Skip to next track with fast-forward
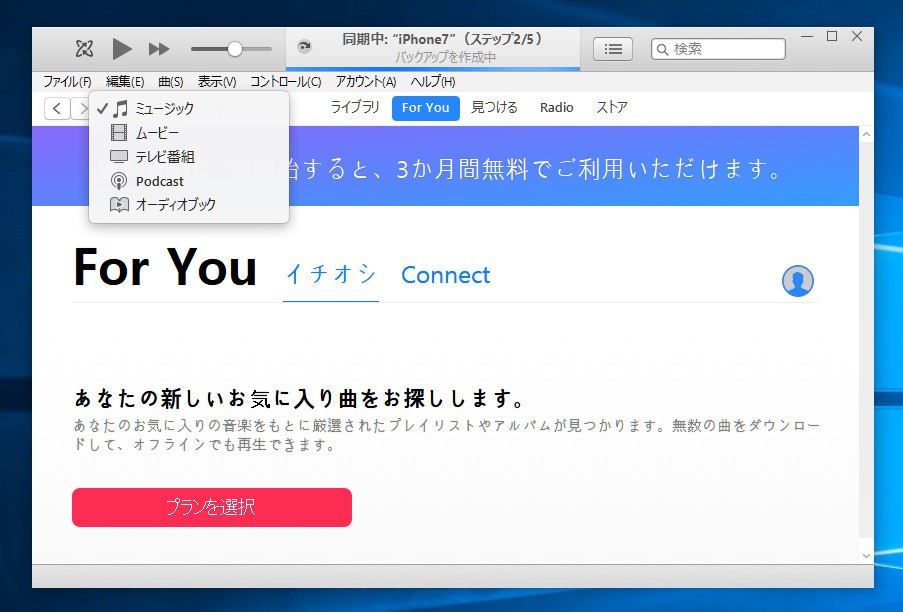 pyautogui.click(x=159, y=49)
